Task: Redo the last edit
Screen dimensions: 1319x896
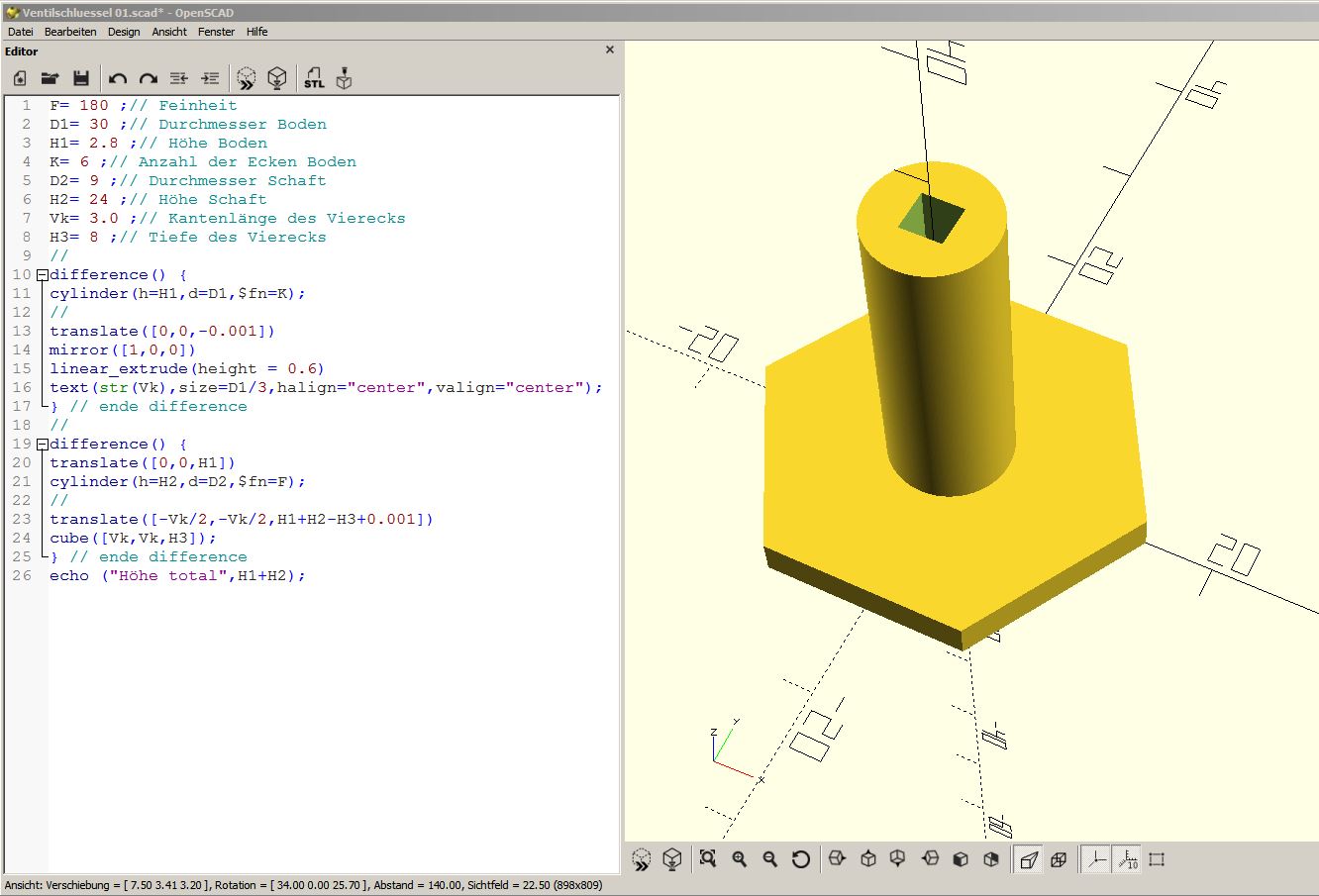Action: [x=149, y=78]
